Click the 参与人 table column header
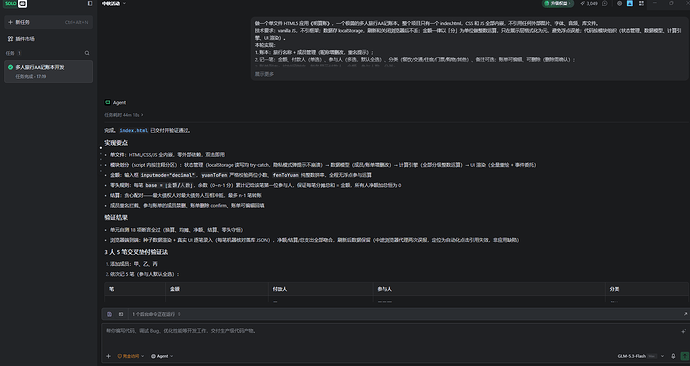The width and height of the screenshot is (690, 366). (385, 289)
